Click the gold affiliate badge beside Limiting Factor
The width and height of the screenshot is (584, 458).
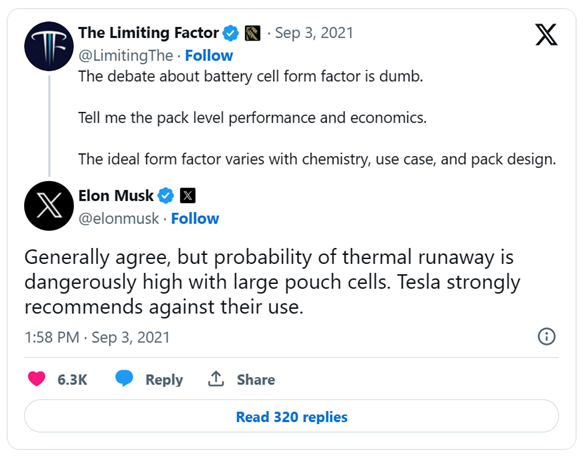pos(252,33)
